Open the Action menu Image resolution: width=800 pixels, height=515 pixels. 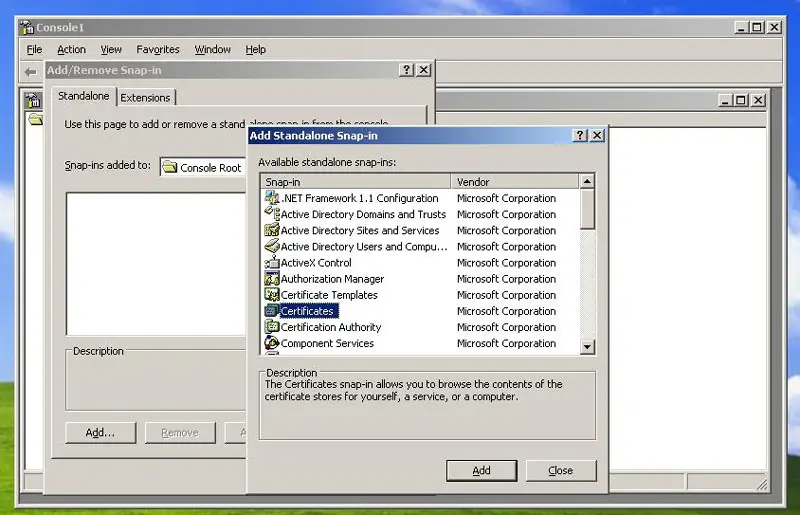click(71, 50)
